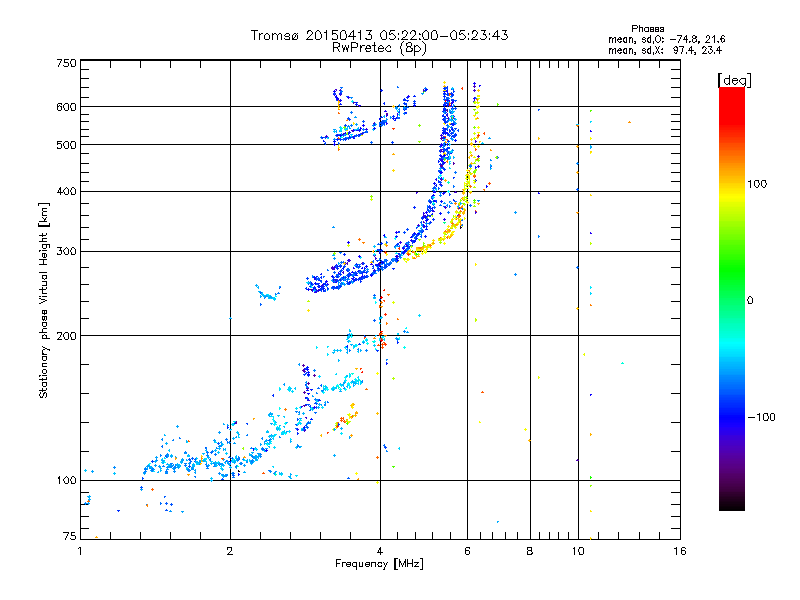Click the '1' frequency axis label
Viewport: 800px width, 600px height.
point(81,551)
